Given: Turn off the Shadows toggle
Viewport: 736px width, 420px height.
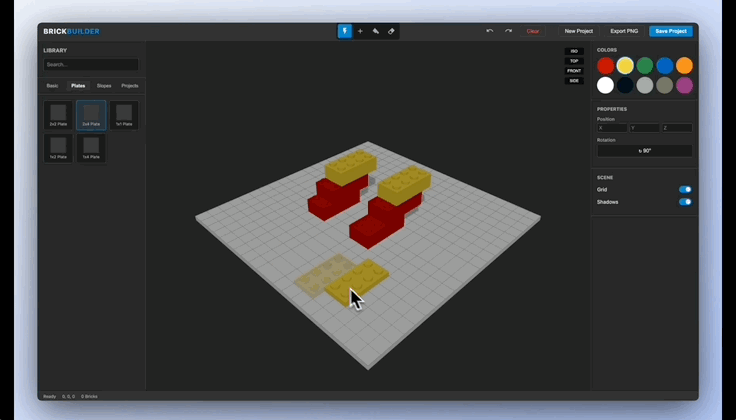Looking at the screenshot, I should click(685, 202).
